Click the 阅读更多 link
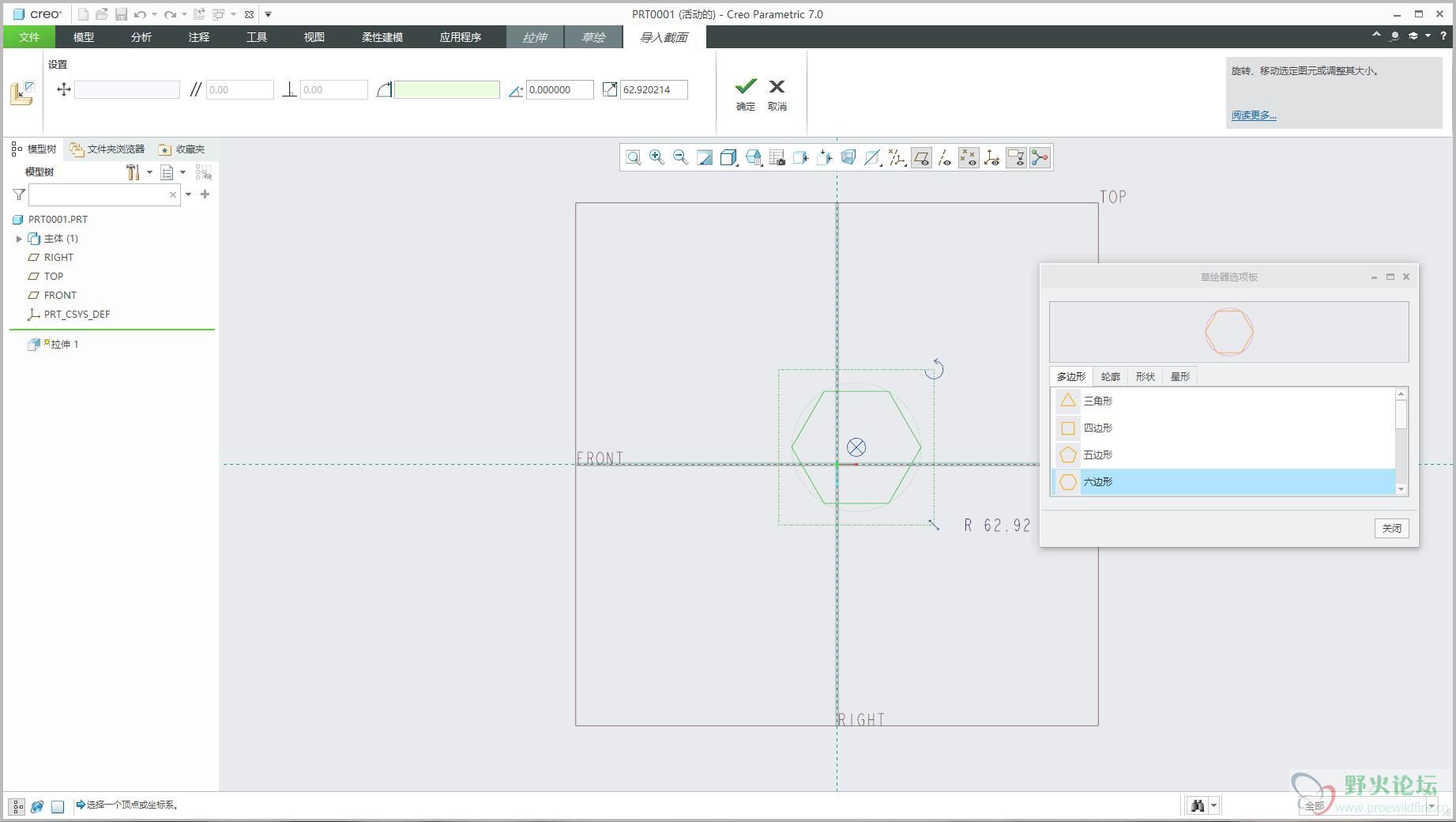1456x822 pixels. [x=1254, y=115]
